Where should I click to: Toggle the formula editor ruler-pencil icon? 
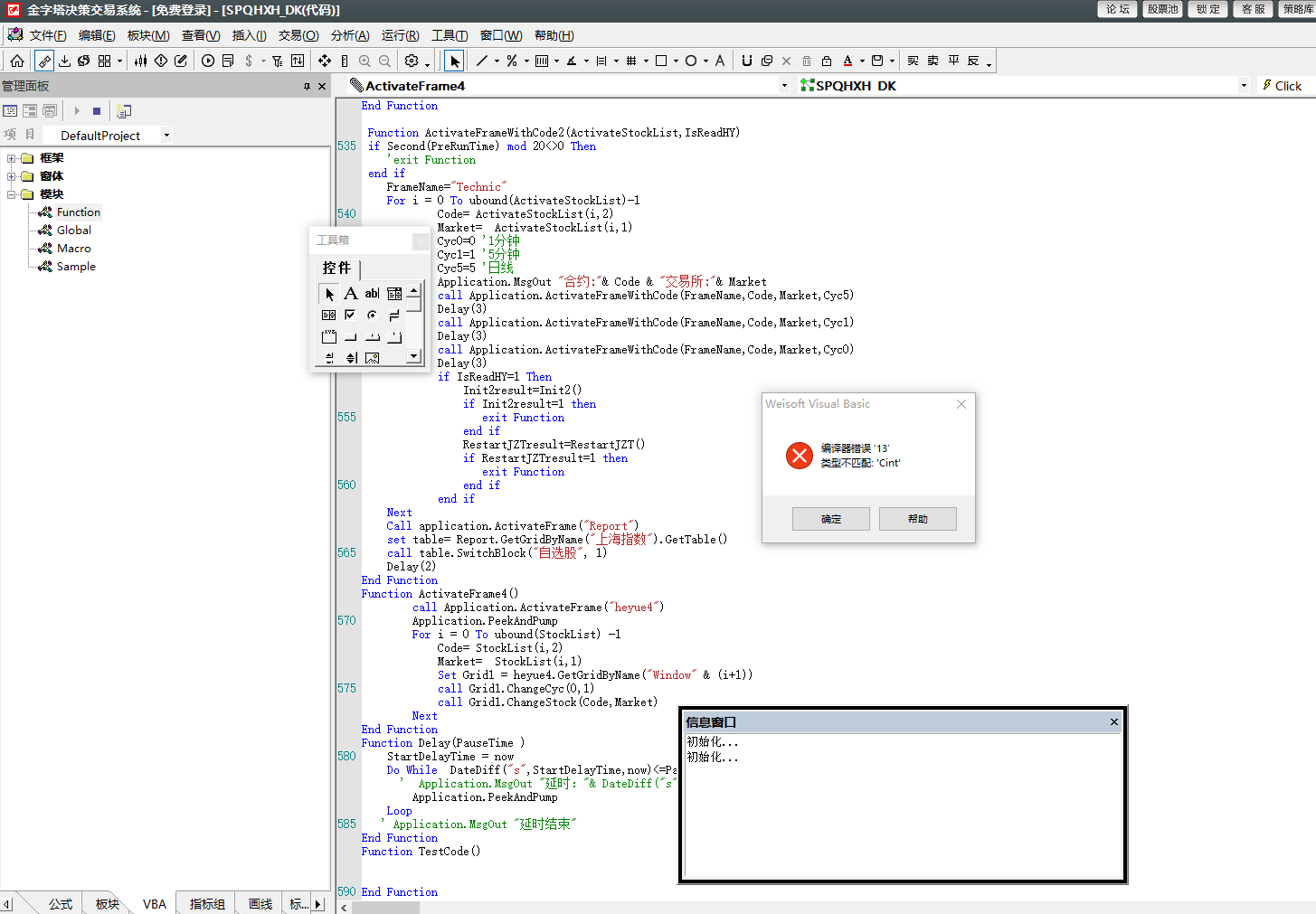44,61
